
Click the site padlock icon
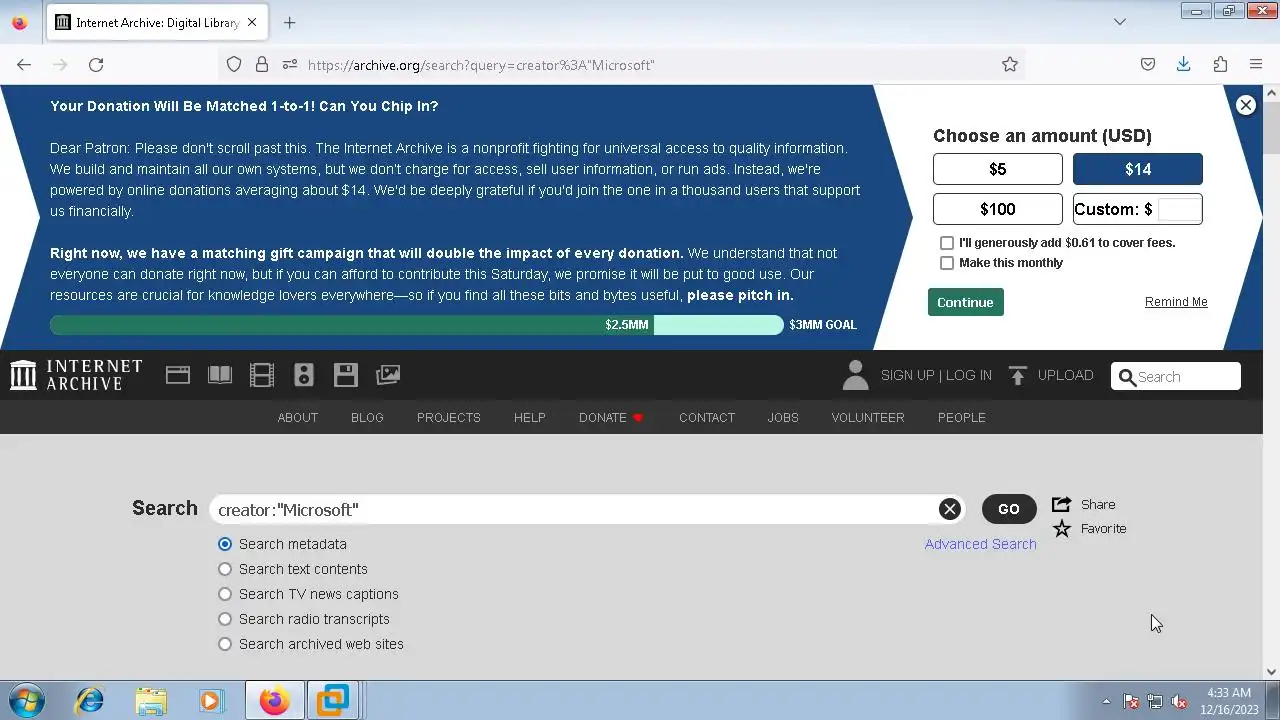pos(262,64)
